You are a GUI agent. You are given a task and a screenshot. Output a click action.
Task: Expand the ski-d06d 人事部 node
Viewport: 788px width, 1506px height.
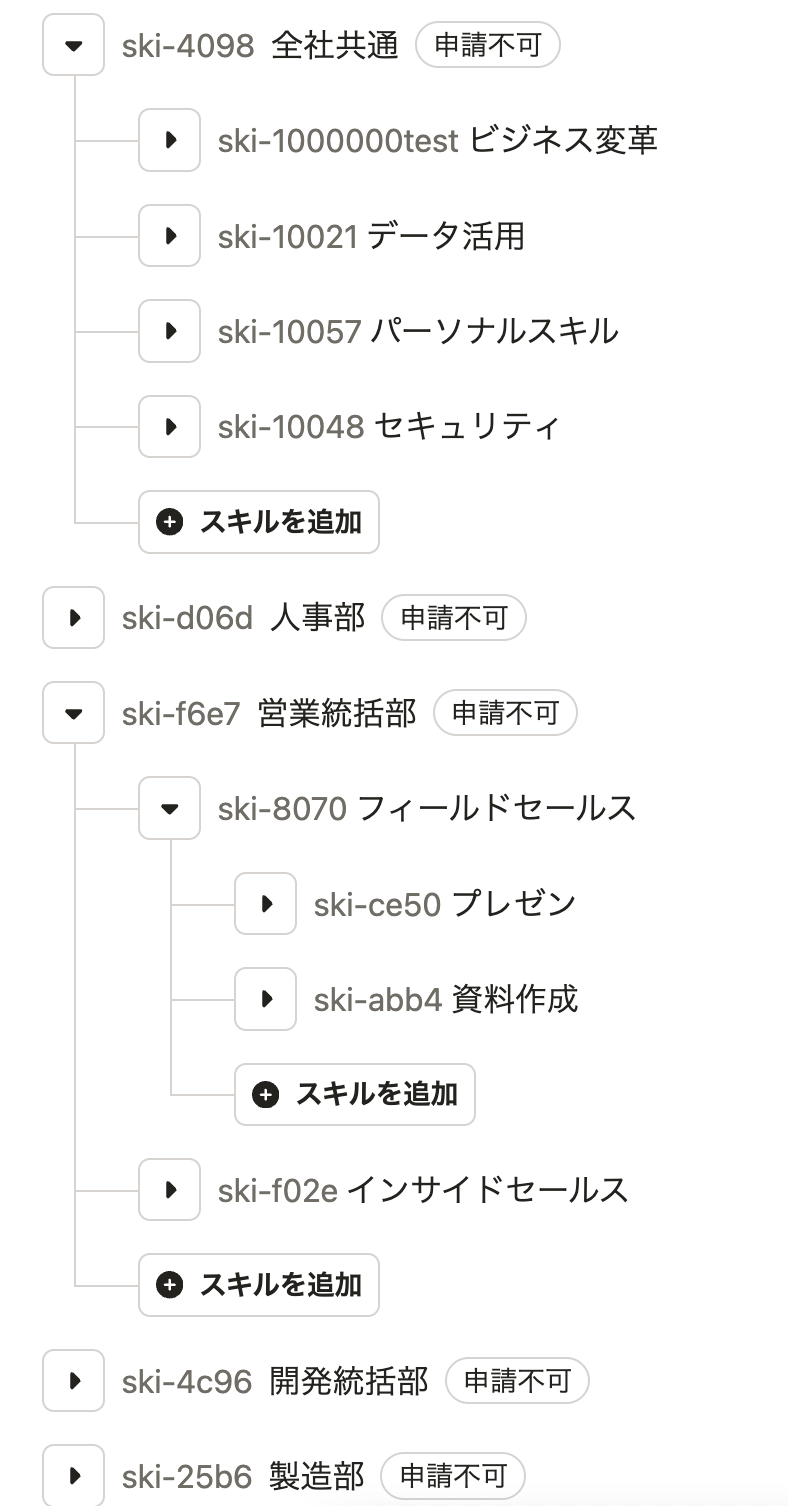tap(73, 617)
